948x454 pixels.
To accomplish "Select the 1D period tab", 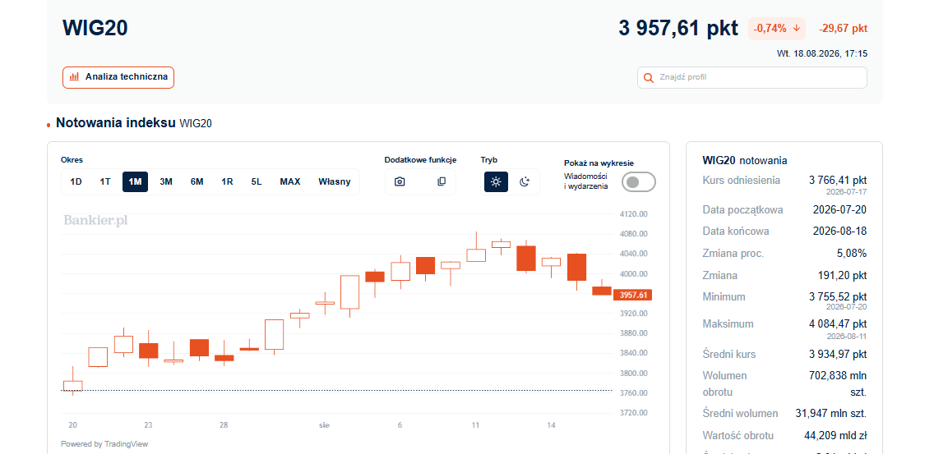I will point(76,181).
